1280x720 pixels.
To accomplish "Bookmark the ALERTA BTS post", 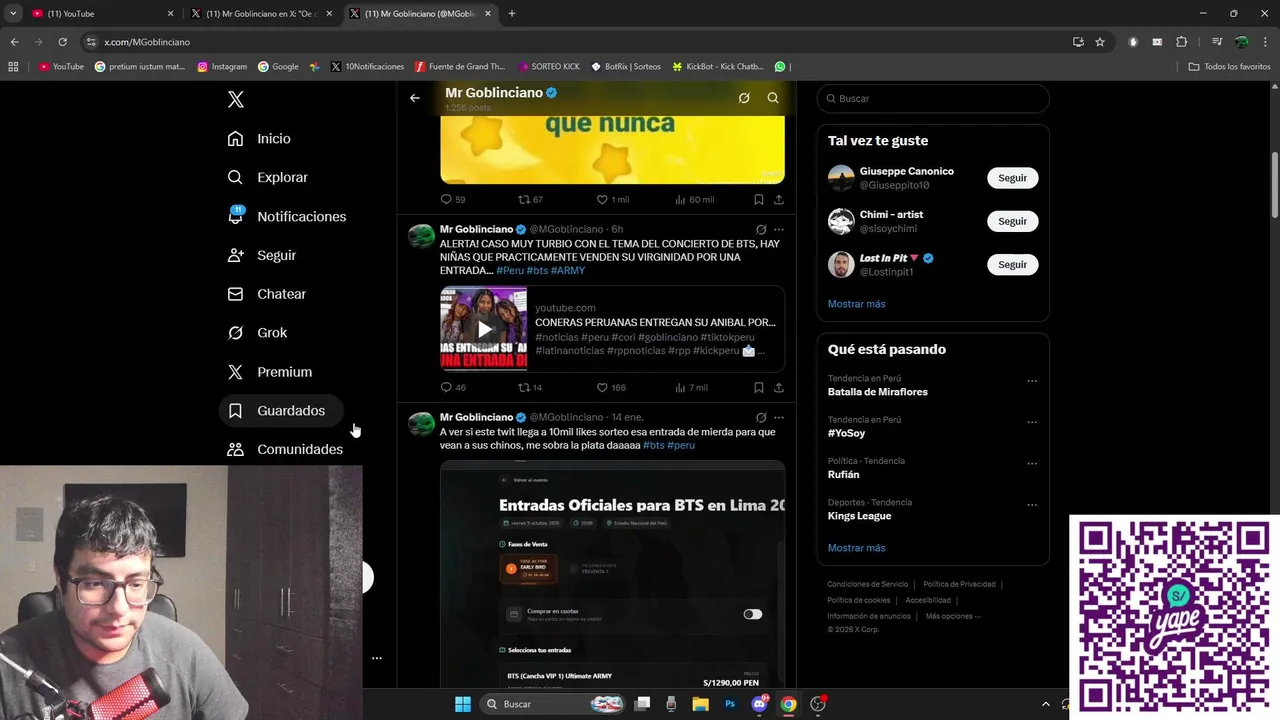I will click(759, 387).
